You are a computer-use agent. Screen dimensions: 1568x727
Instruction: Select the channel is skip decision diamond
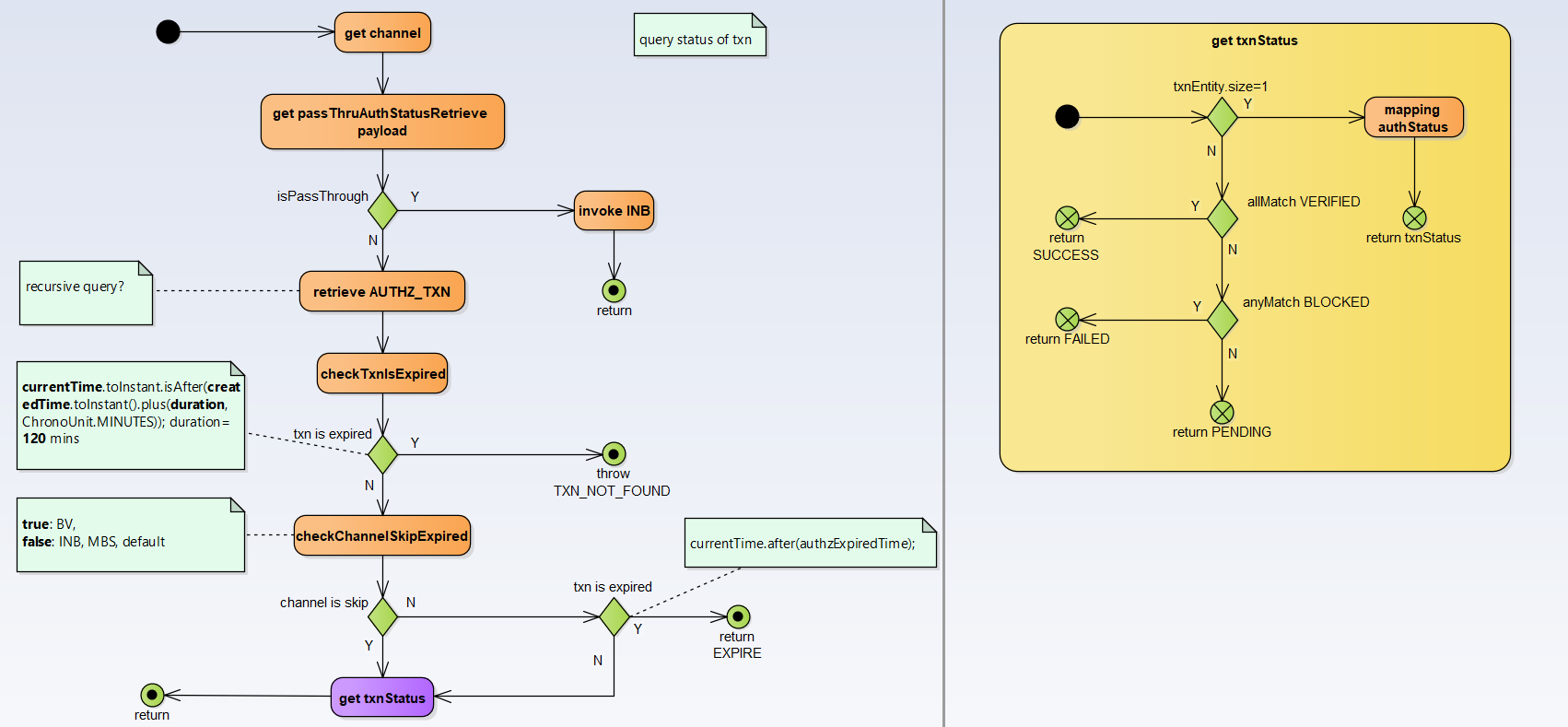[382, 616]
